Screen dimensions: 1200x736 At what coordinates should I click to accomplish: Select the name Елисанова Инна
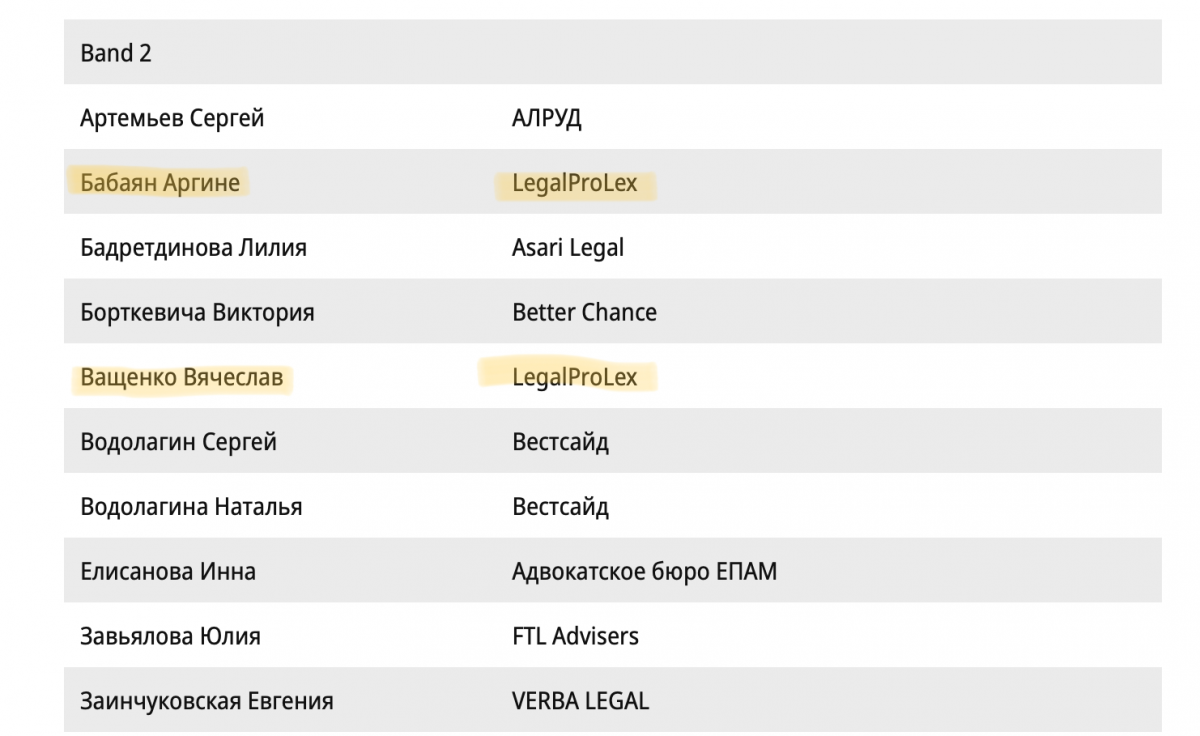168,572
